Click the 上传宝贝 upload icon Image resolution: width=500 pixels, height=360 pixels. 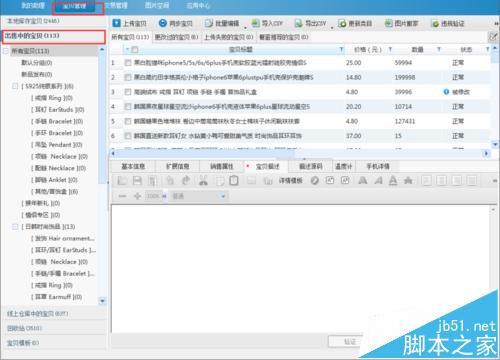(x=116, y=23)
